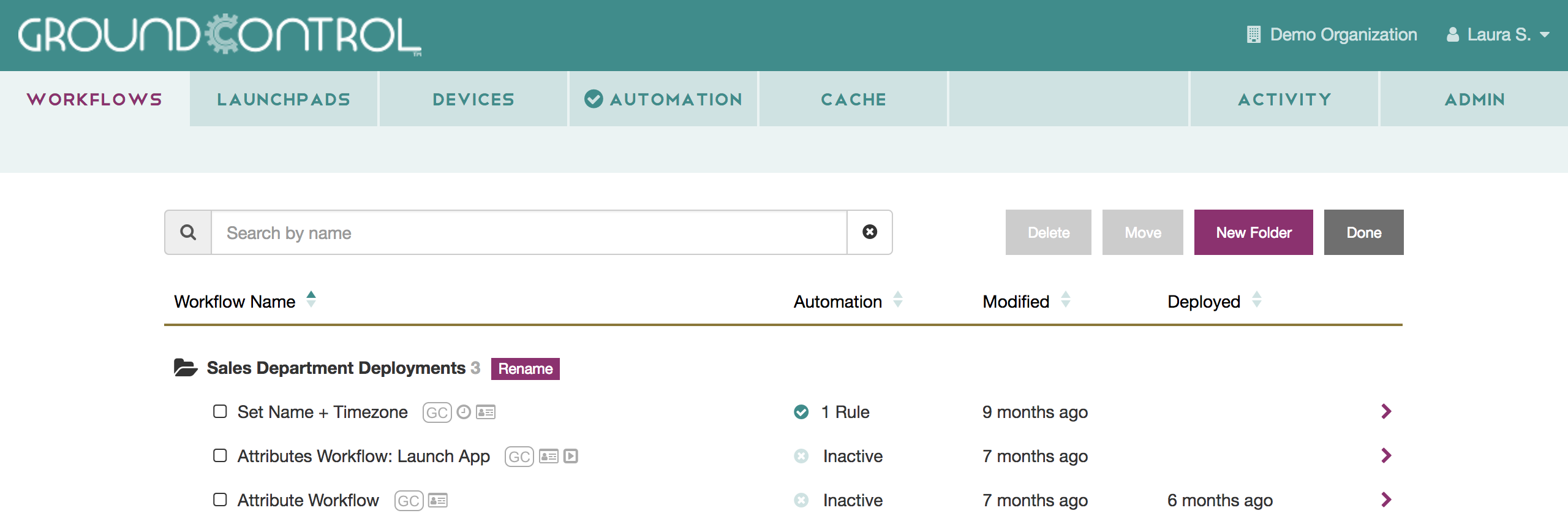The width and height of the screenshot is (1568, 532).
Task: Click the Delete button
Action: click(1049, 232)
